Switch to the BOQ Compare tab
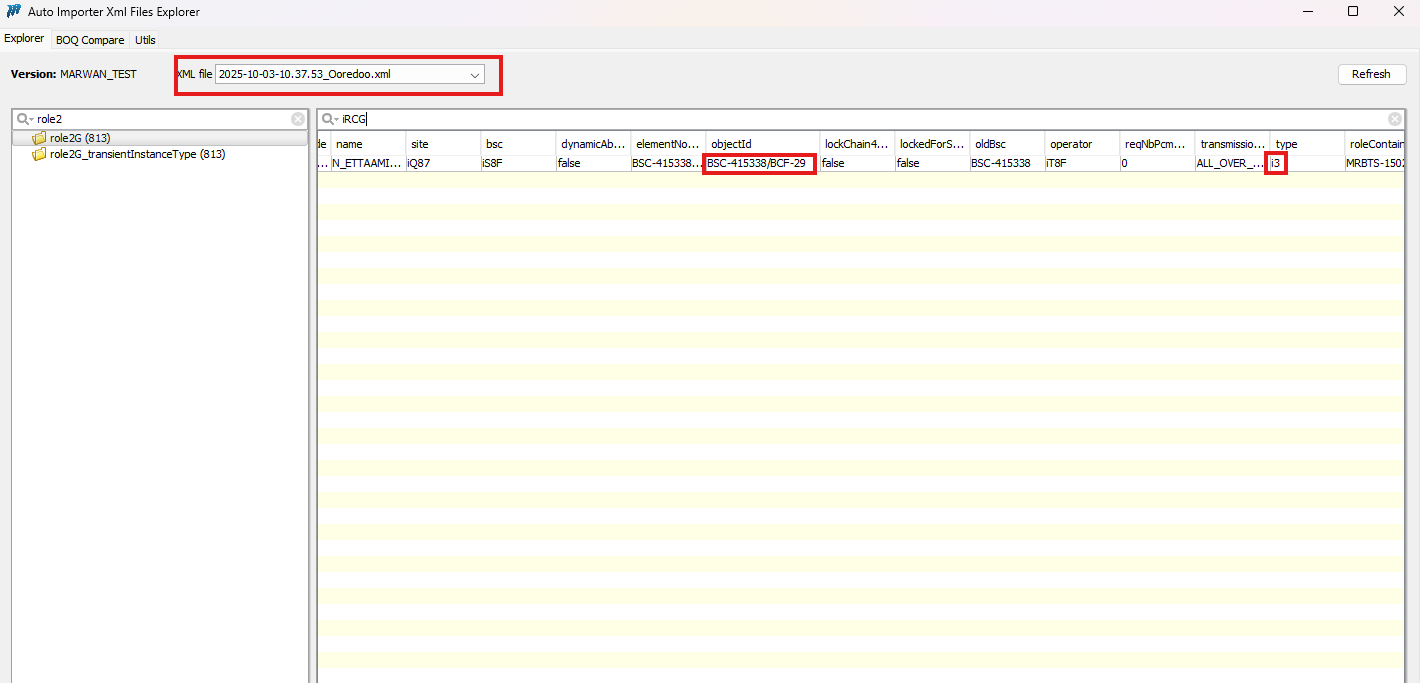This screenshot has height=683, width=1420. (90, 40)
